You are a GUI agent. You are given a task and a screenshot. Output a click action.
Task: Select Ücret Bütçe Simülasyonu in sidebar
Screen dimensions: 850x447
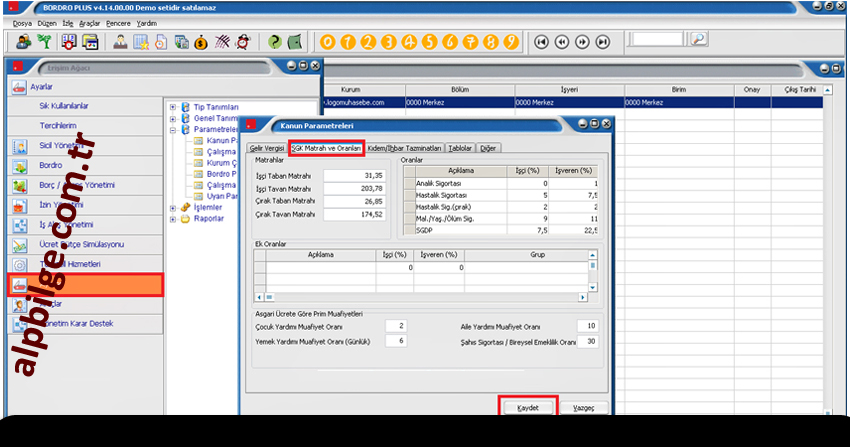80,245
